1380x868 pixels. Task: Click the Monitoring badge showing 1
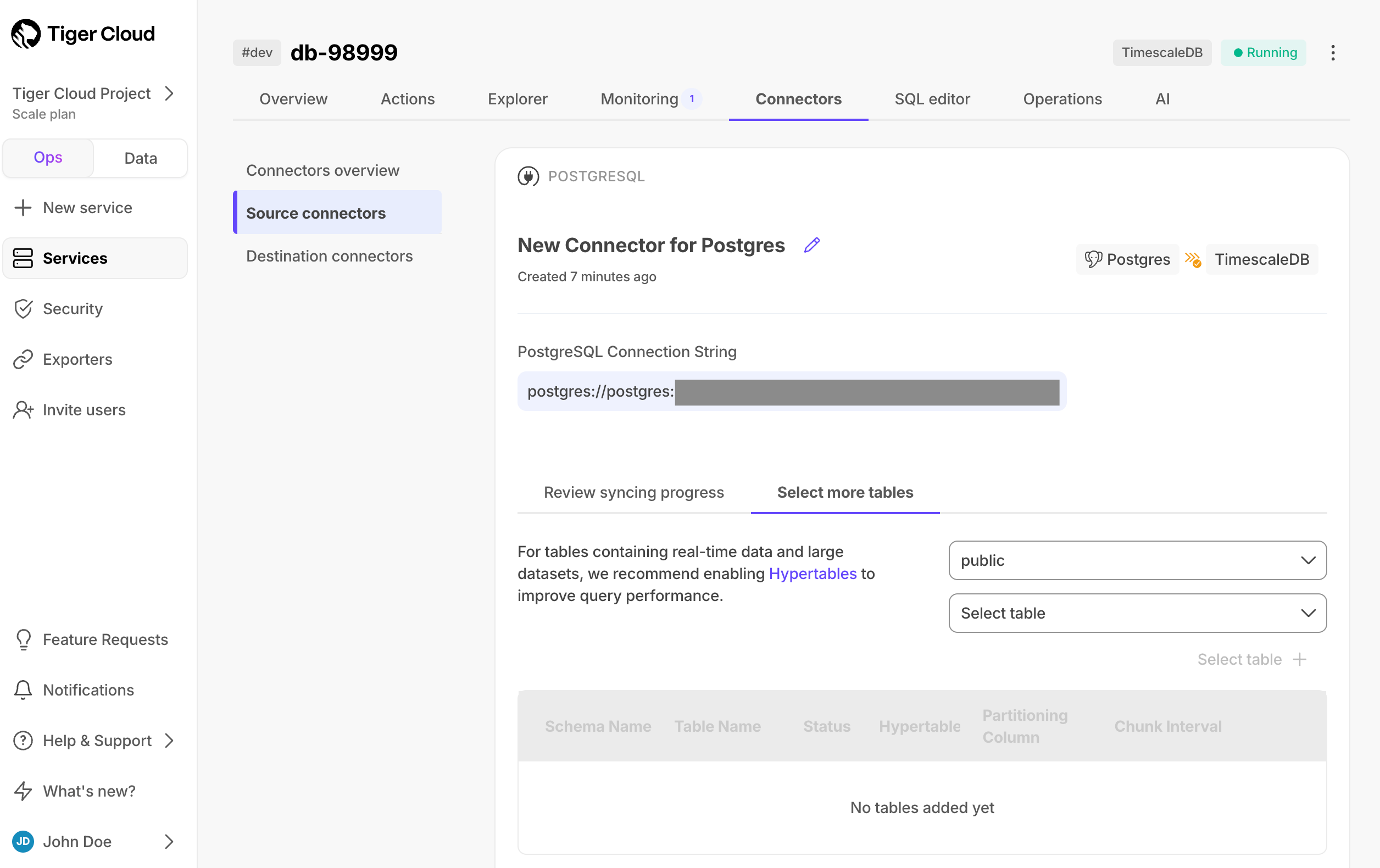tap(692, 99)
